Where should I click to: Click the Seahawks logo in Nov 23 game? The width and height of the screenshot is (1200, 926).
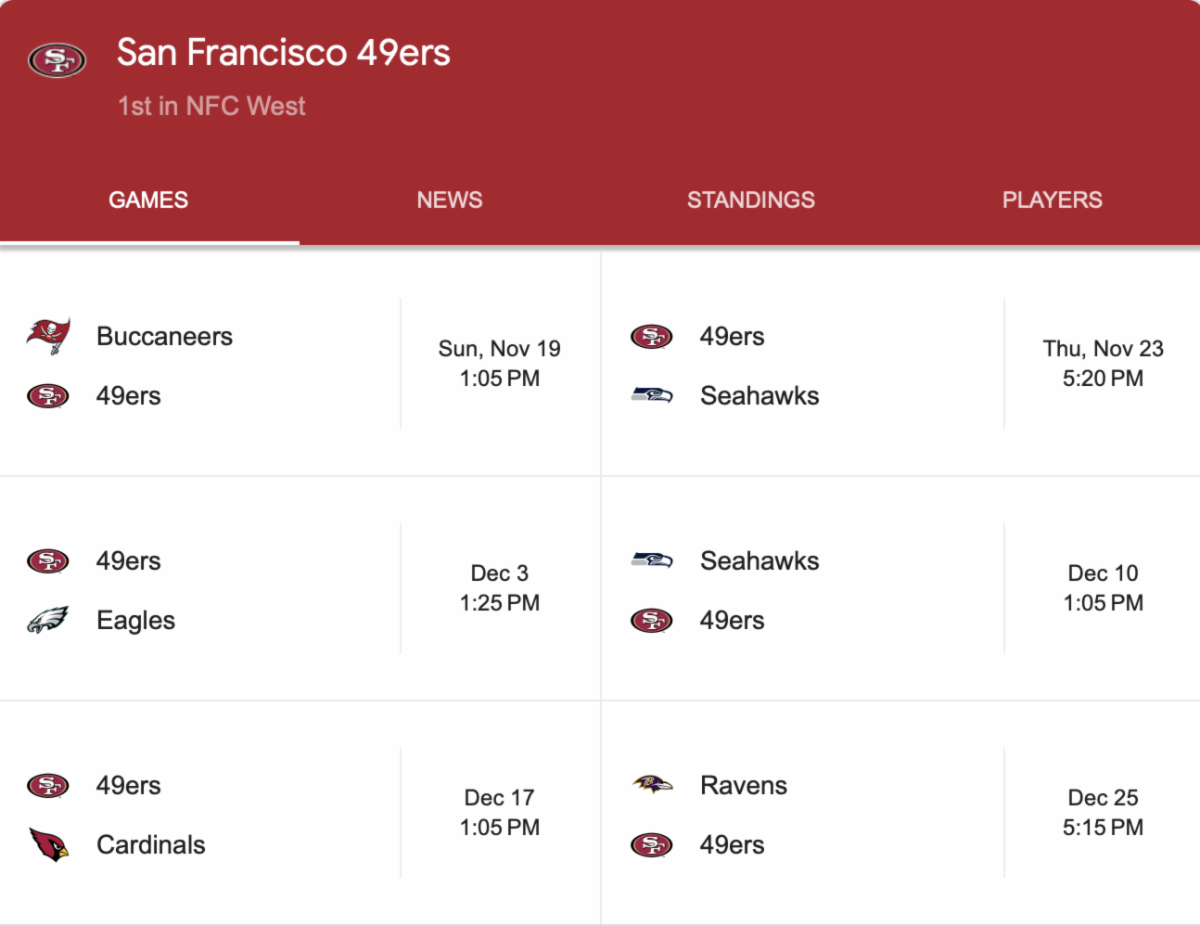click(x=652, y=395)
